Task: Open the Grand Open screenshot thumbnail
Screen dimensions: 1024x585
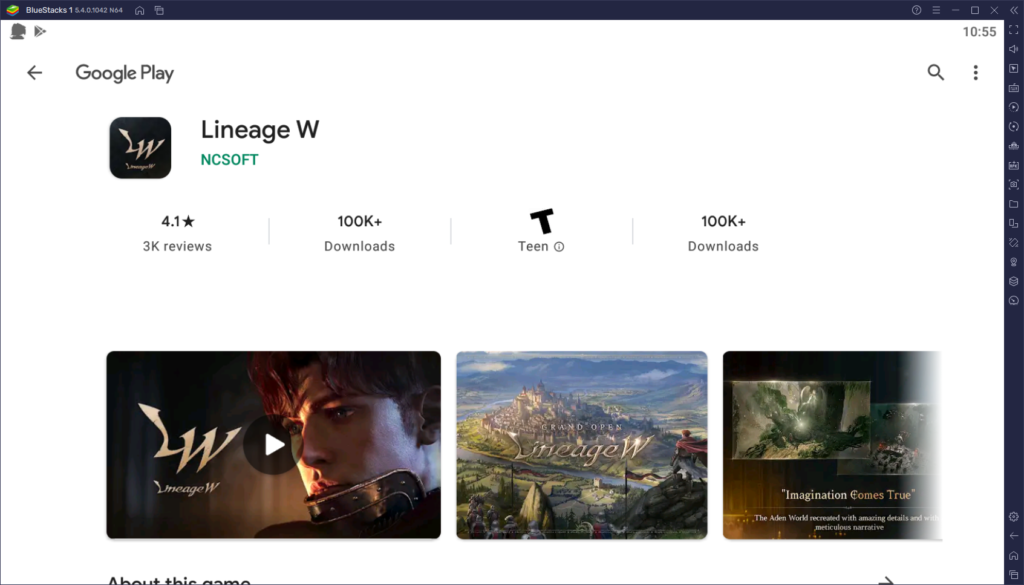Action: [581, 445]
